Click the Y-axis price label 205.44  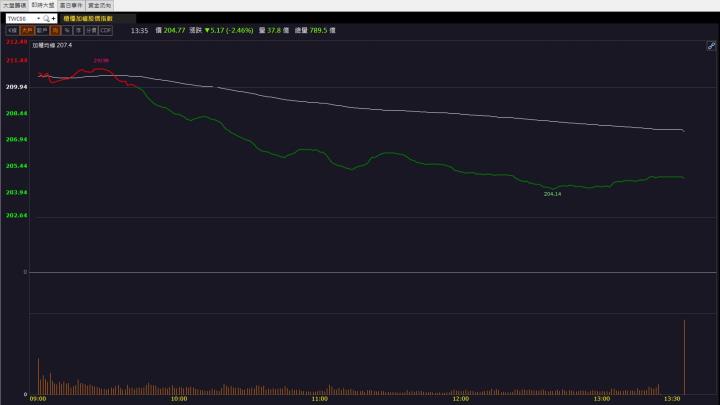[17, 166]
